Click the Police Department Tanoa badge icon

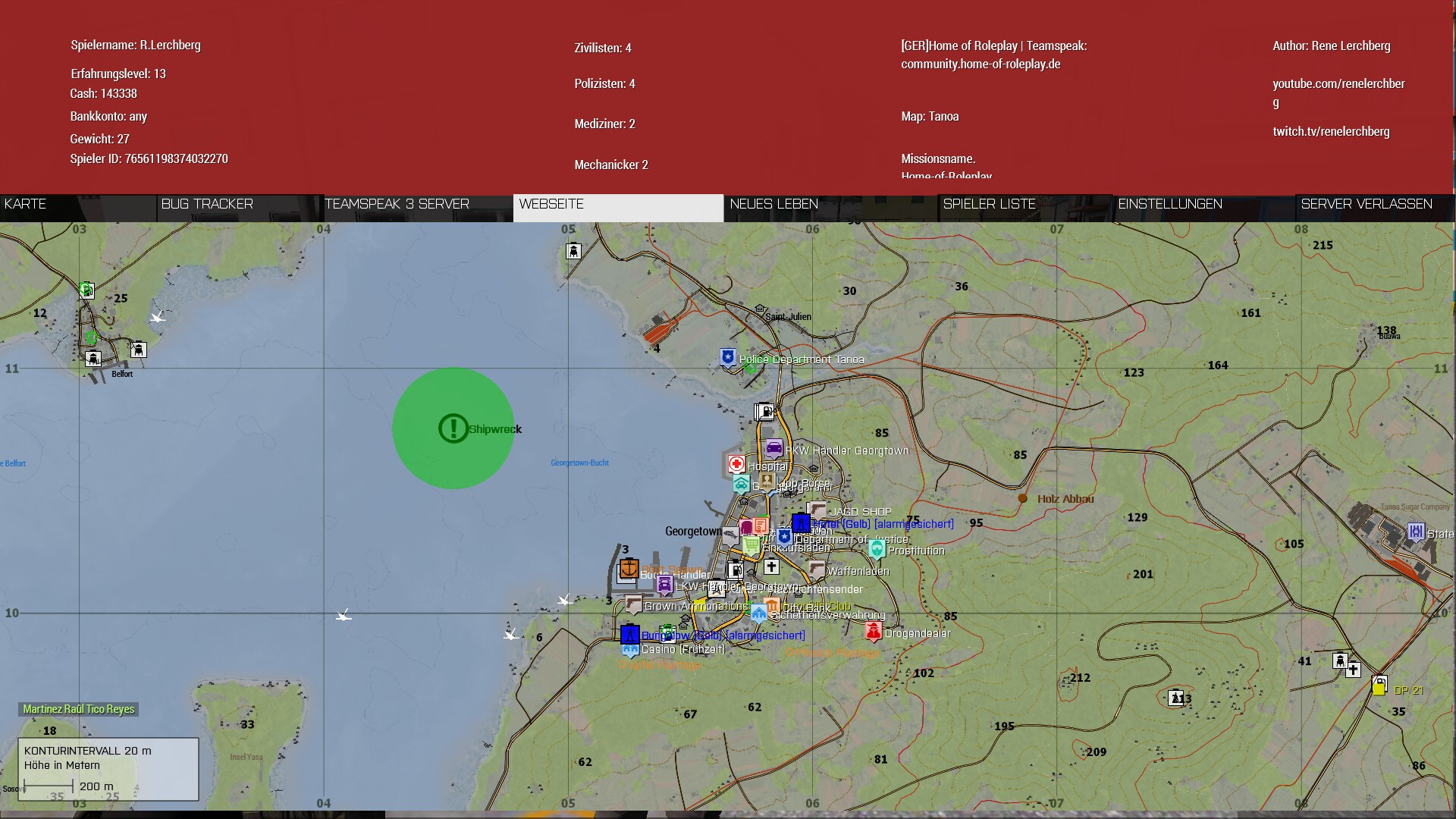(x=728, y=357)
